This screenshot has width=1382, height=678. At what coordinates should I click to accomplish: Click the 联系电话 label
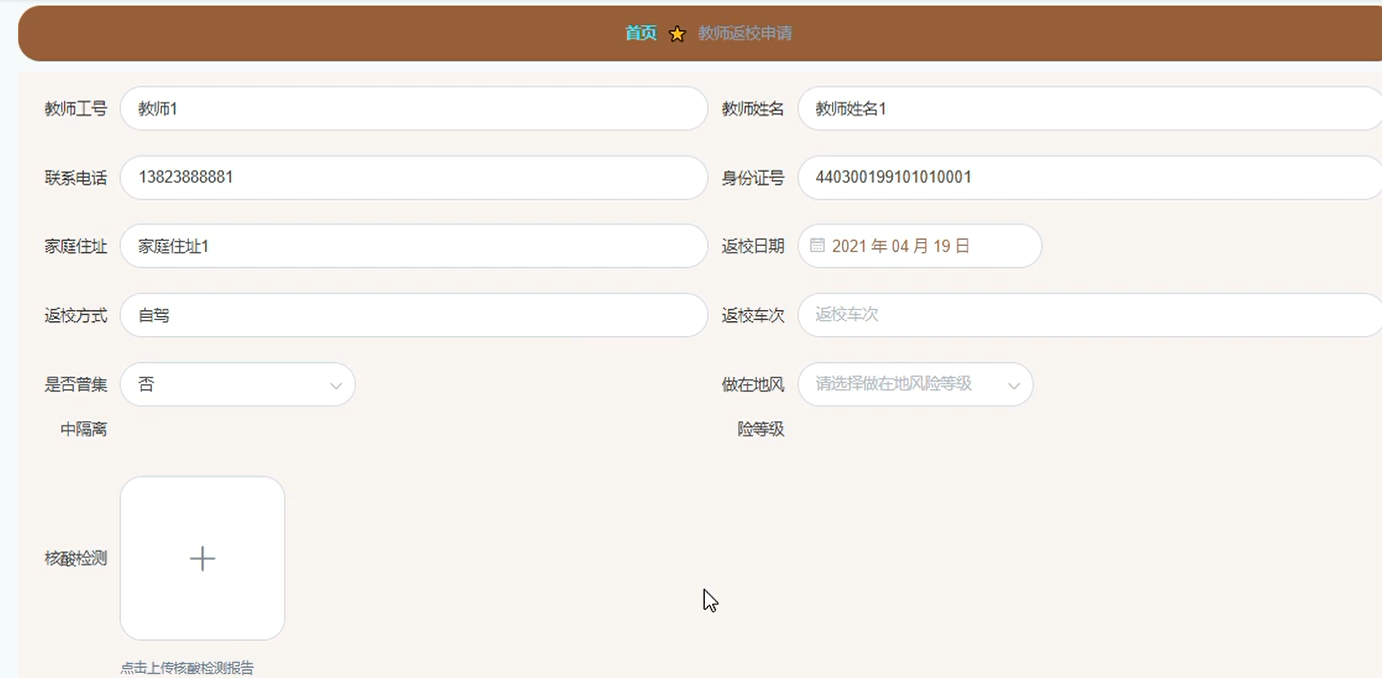pos(76,178)
